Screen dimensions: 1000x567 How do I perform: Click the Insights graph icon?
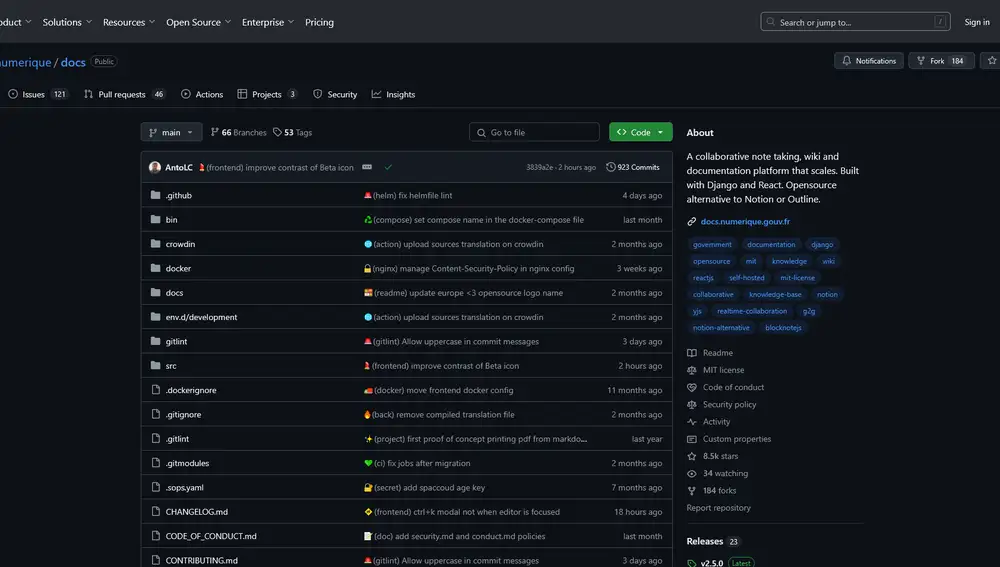point(376,94)
